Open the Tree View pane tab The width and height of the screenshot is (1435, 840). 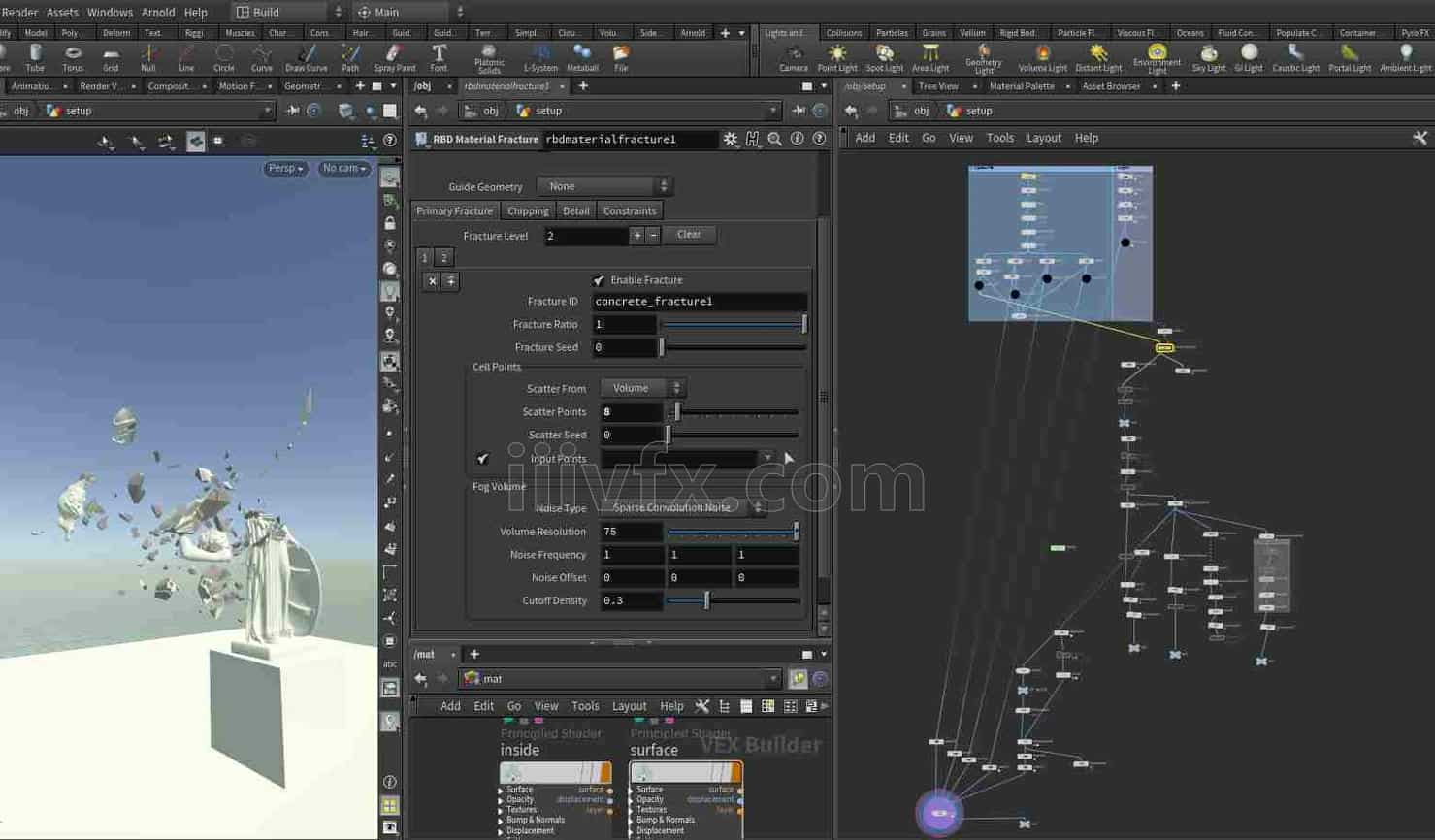[938, 86]
